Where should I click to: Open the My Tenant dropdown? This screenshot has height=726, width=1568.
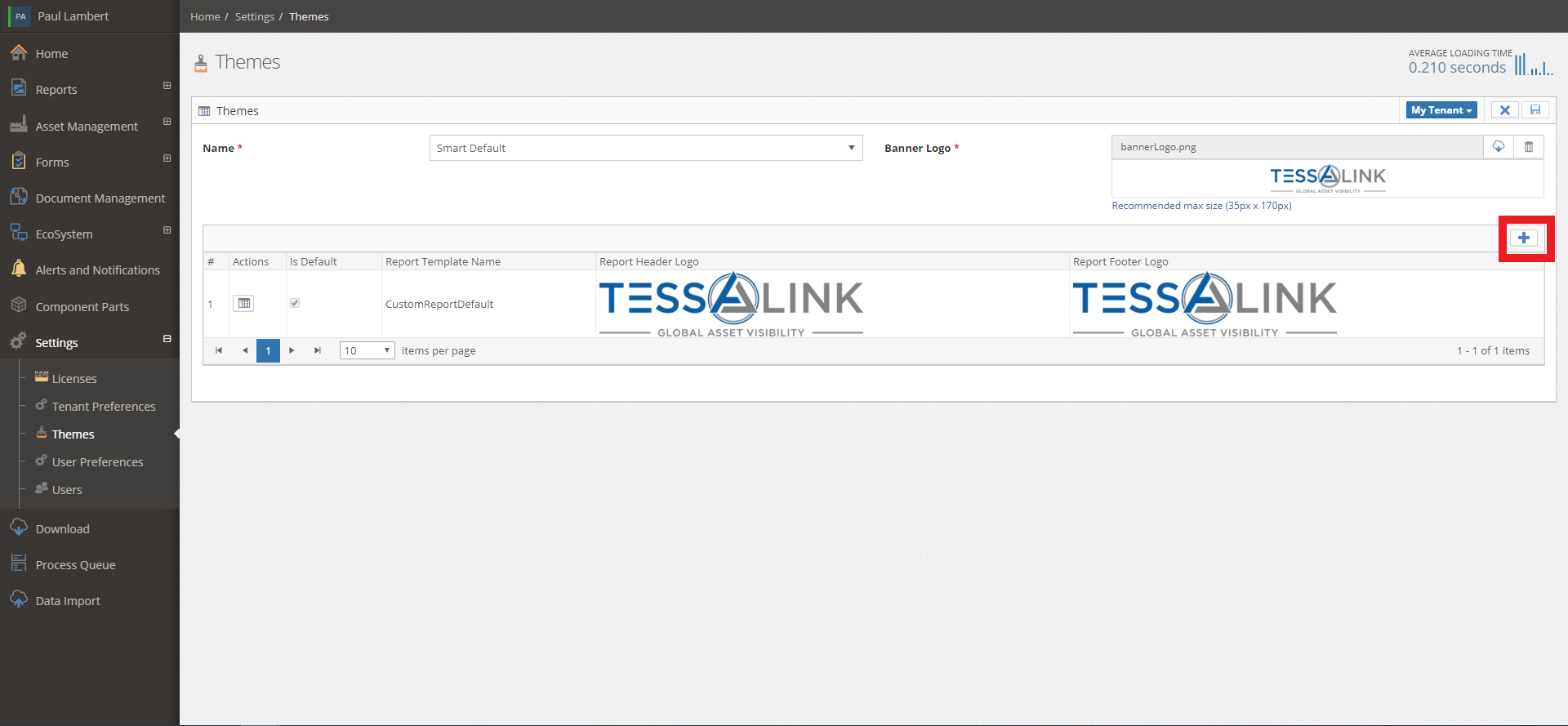pyautogui.click(x=1441, y=110)
